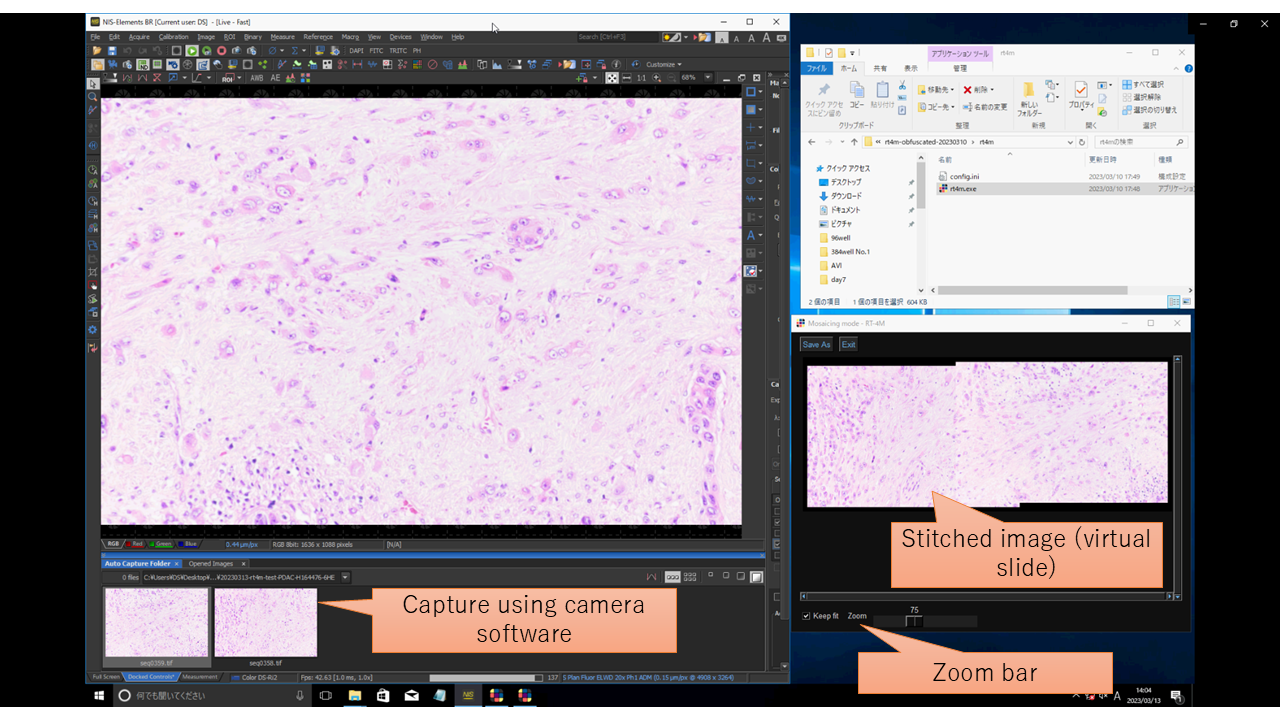Image resolution: width=1280 pixels, height=720 pixels.
Task: Toggle the Keep fit checkbox
Action: pos(806,616)
